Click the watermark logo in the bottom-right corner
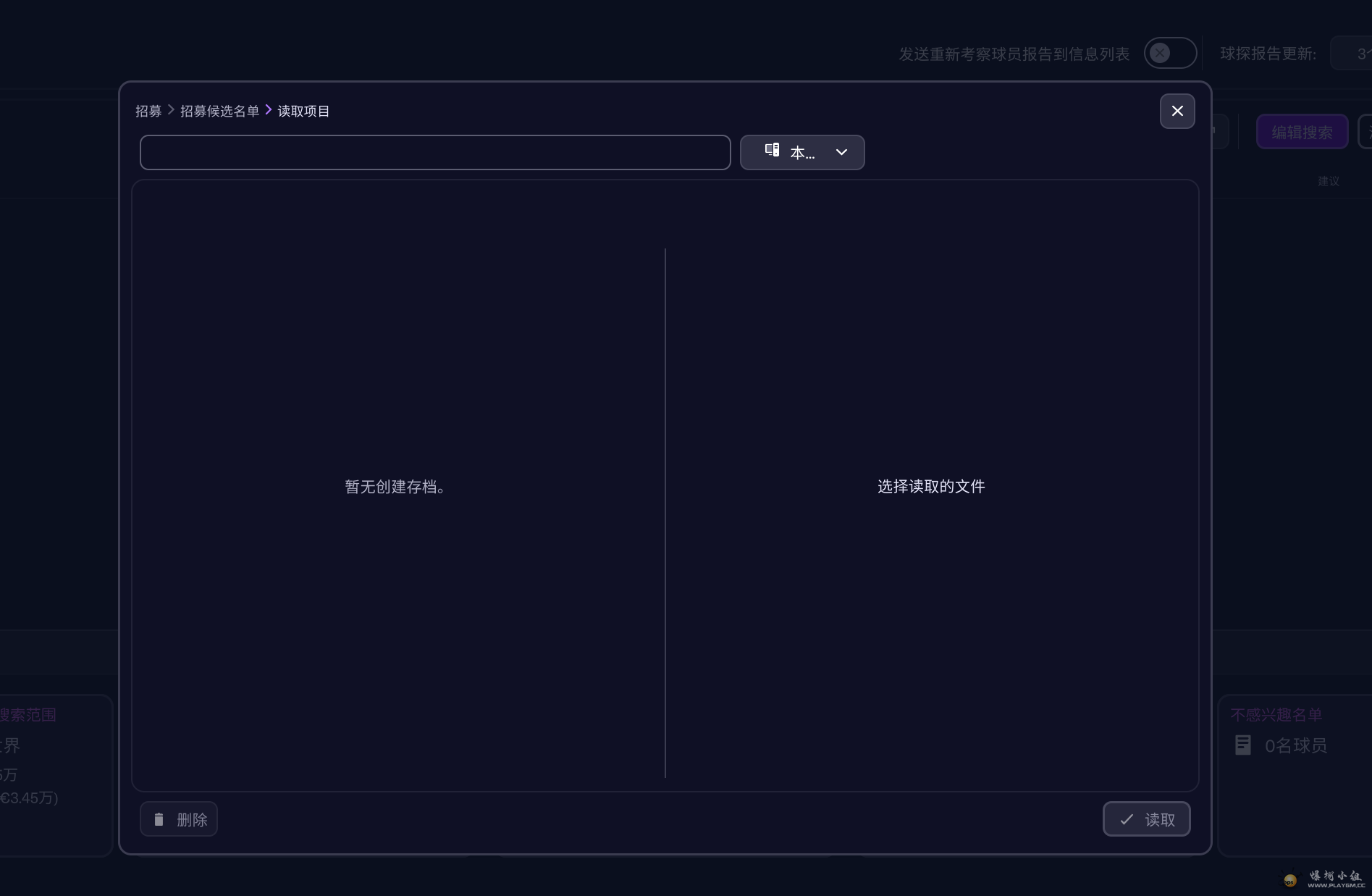The image size is (1372, 896). point(1290,879)
